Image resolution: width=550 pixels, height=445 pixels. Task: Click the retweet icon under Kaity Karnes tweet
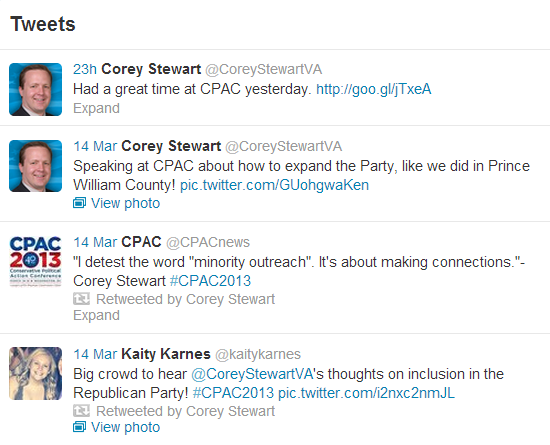pos(81,411)
